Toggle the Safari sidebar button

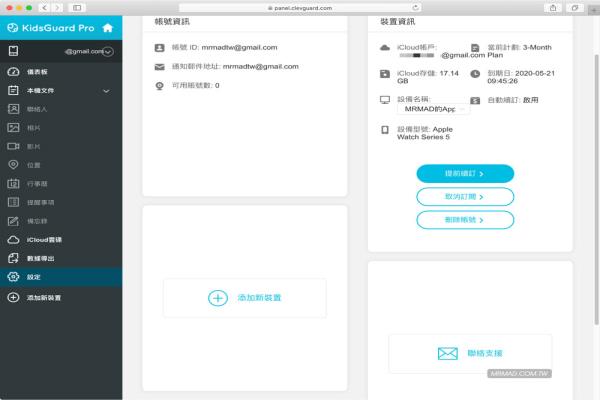coord(77,8)
